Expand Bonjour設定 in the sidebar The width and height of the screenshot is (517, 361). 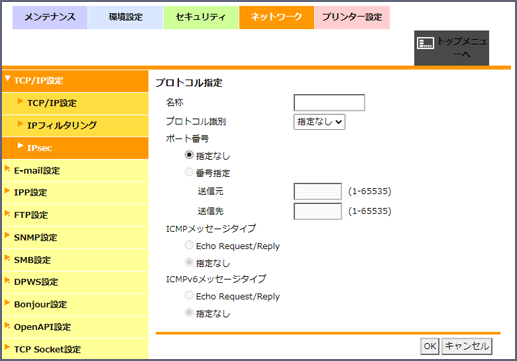coord(75,304)
